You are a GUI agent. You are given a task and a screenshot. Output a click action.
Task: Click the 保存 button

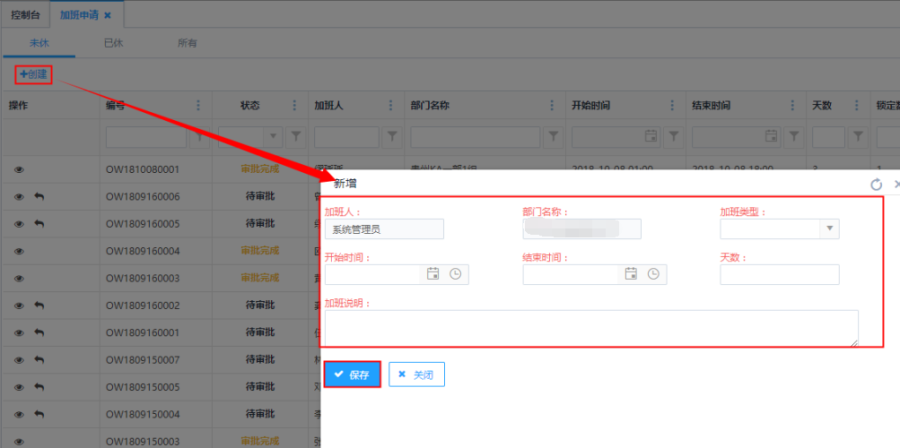coord(351,374)
